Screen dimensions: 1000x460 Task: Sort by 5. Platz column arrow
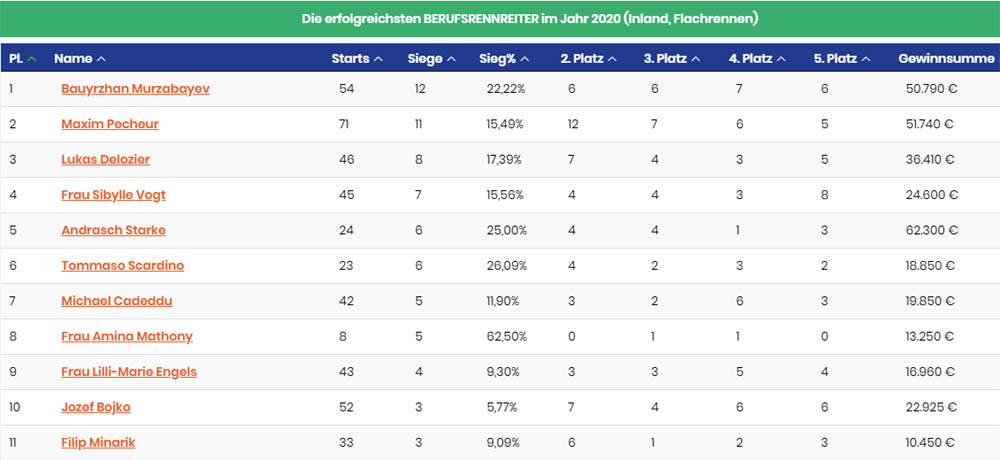[x=866, y=59]
